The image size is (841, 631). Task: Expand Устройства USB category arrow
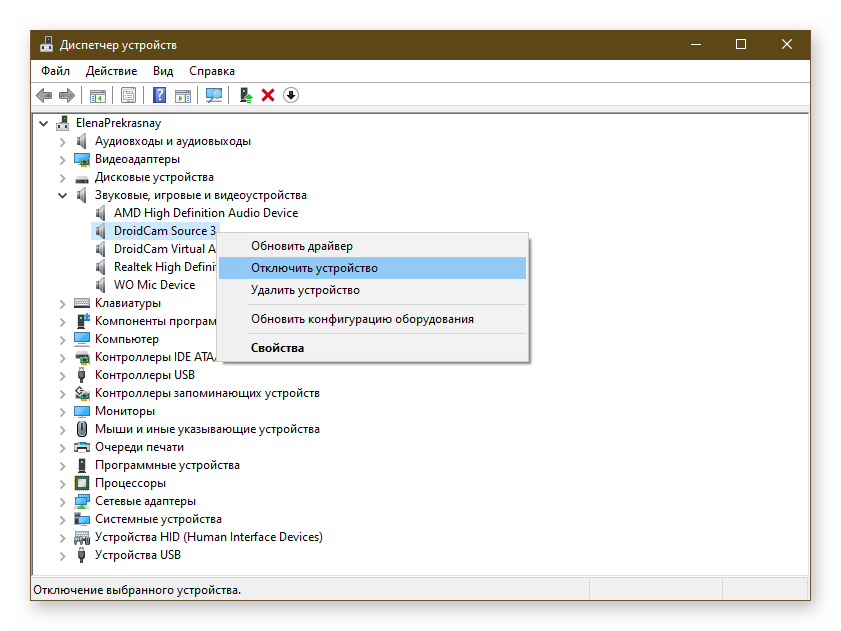pyautogui.click(x=62, y=556)
